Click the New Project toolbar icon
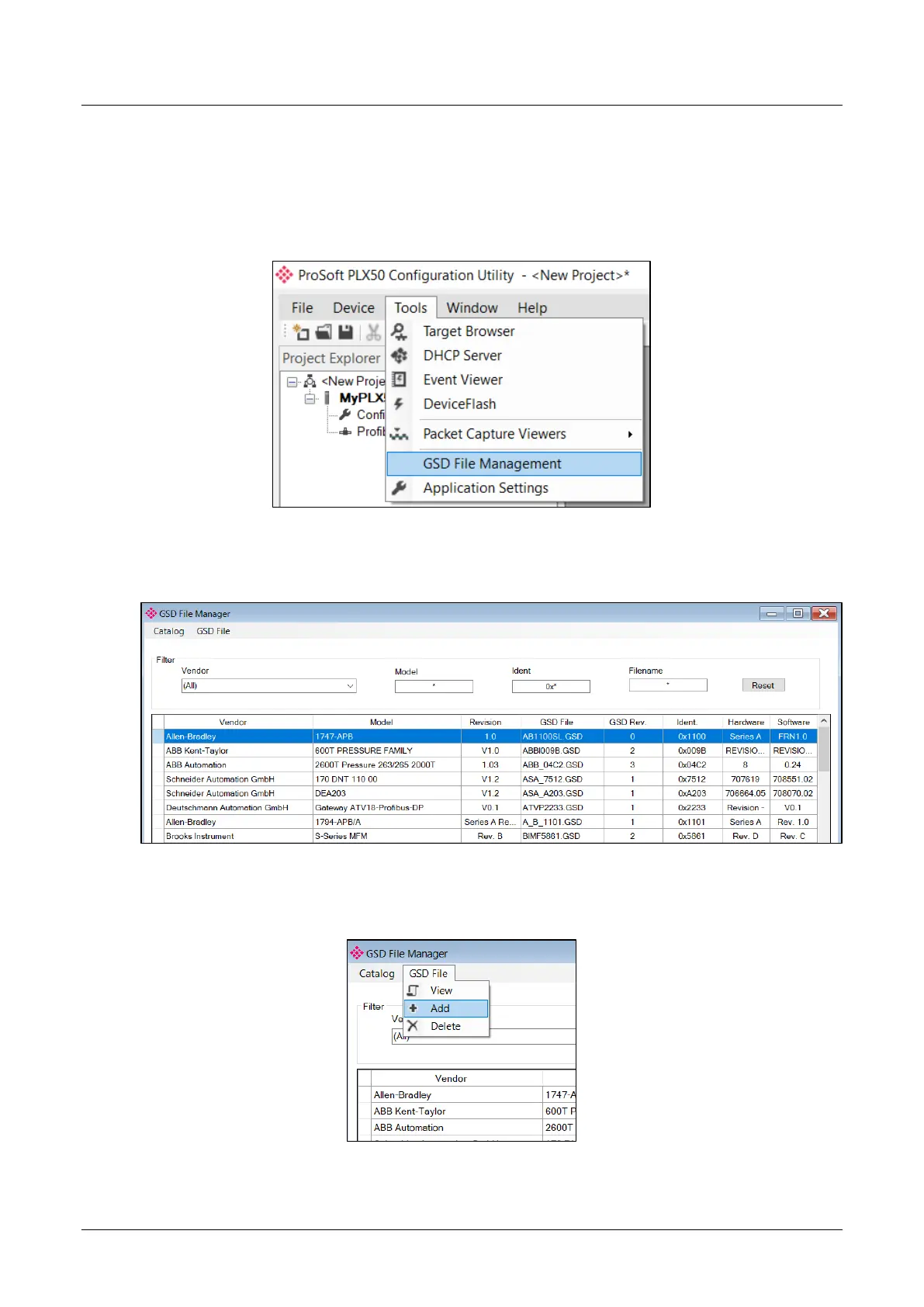 click(300, 332)
